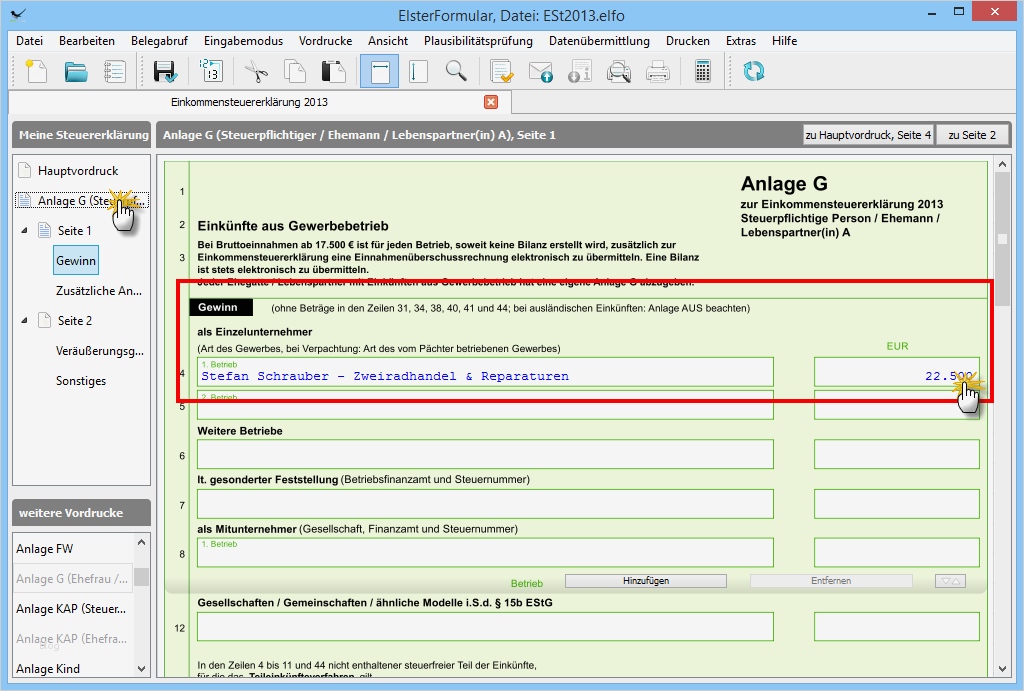Open the Vordrucke menu
This screenshot has width=1024, height=691.
point(325,40)
